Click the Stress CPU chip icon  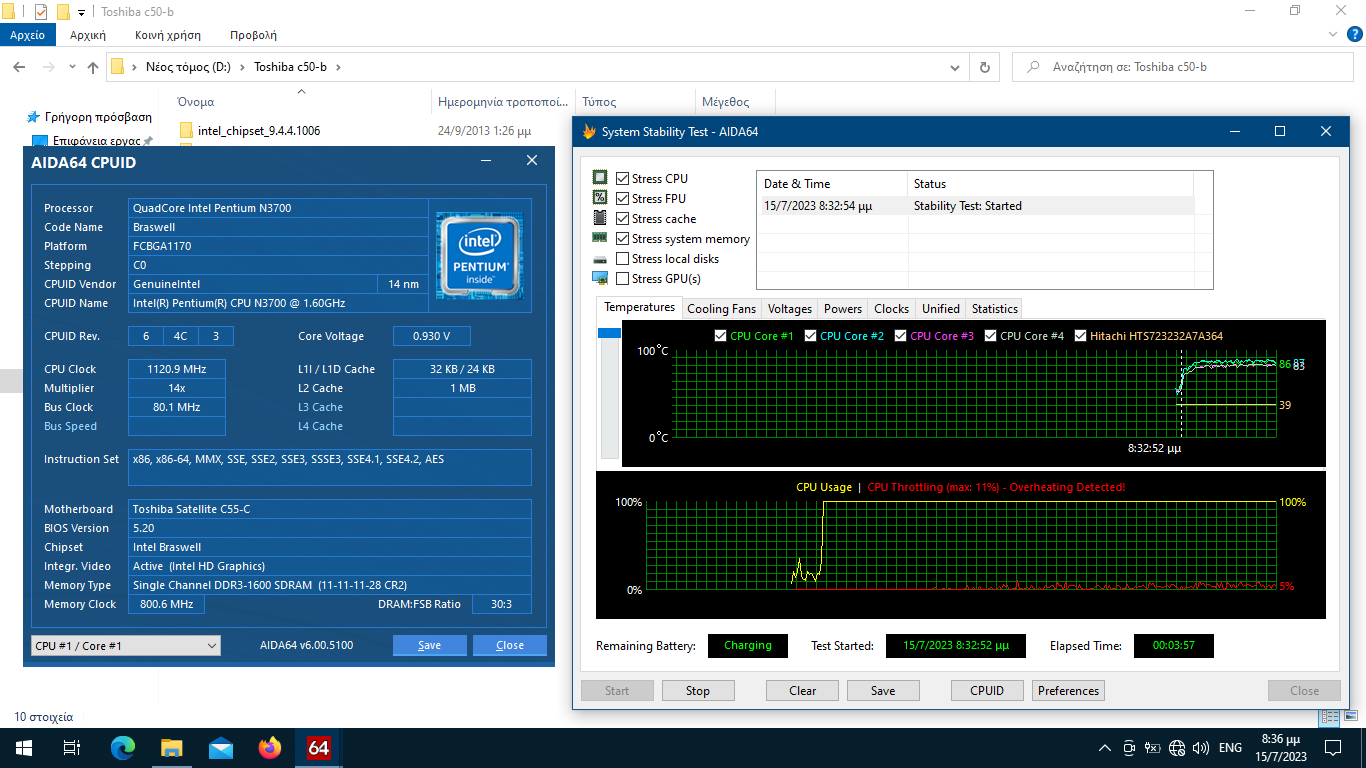coord(600,178)
